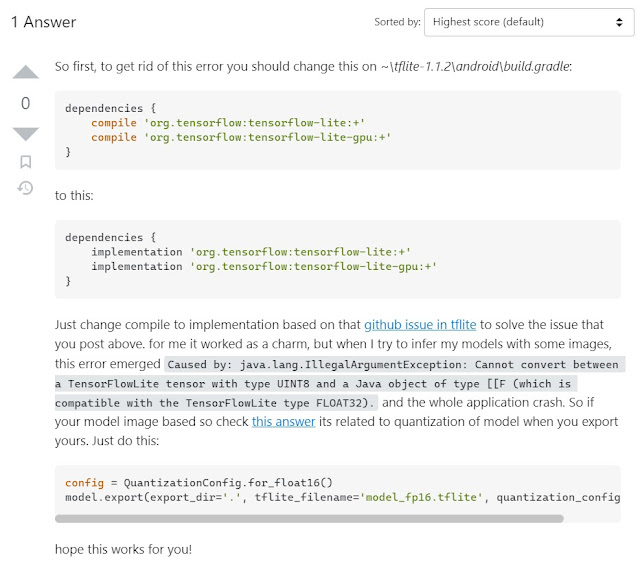This screenshot has height=562, width=640.
Task: Click the vote count score '0'
Action: click(26, 103)
